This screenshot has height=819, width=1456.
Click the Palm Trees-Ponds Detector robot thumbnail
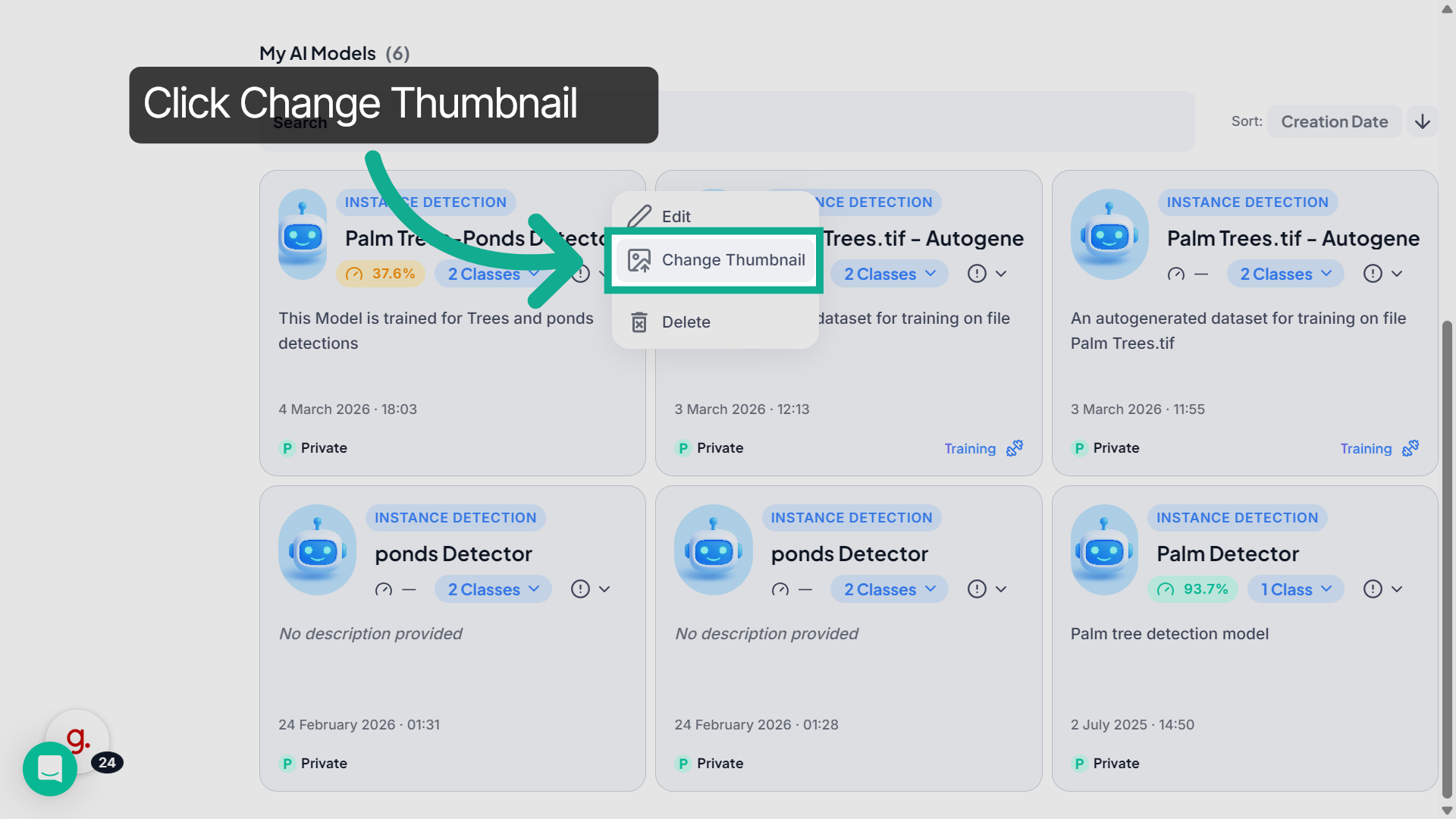(303, 234)
